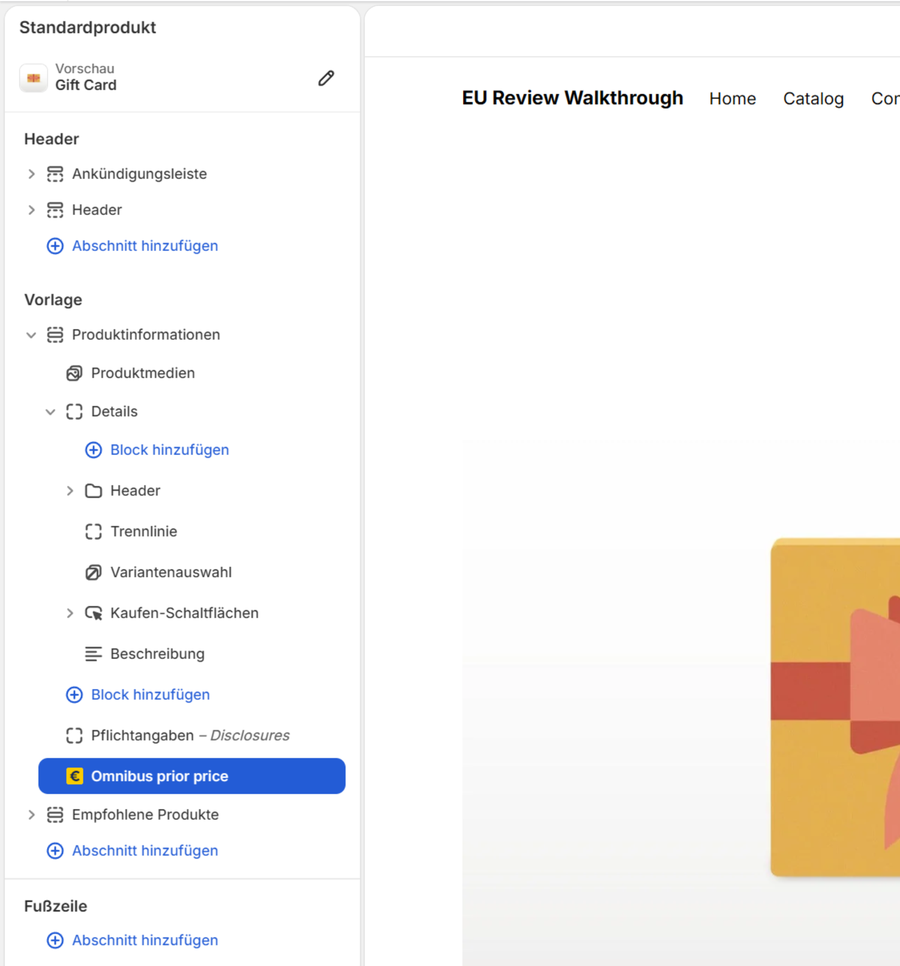Expand the Kaufen-Schaltflächen block
Viewport: 900px width, 966px height.
point(70,614)
